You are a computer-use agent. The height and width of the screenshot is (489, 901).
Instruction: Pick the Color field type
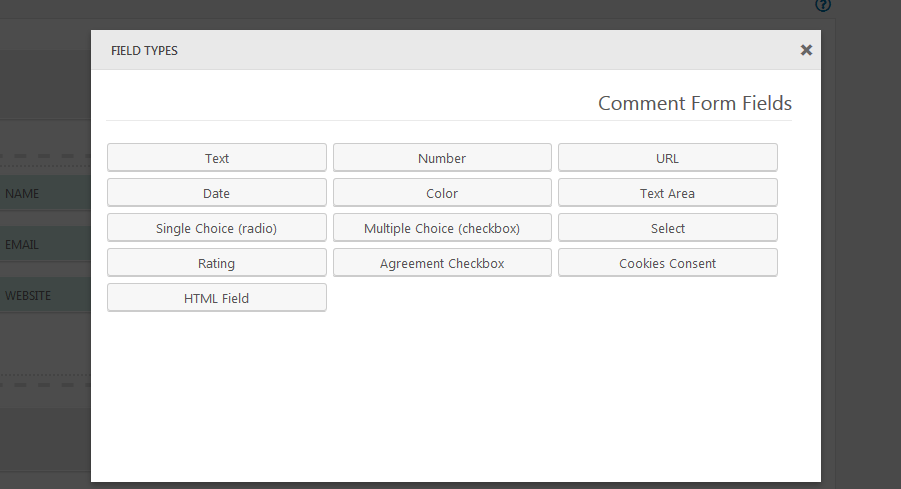click(x=442, y=193)
